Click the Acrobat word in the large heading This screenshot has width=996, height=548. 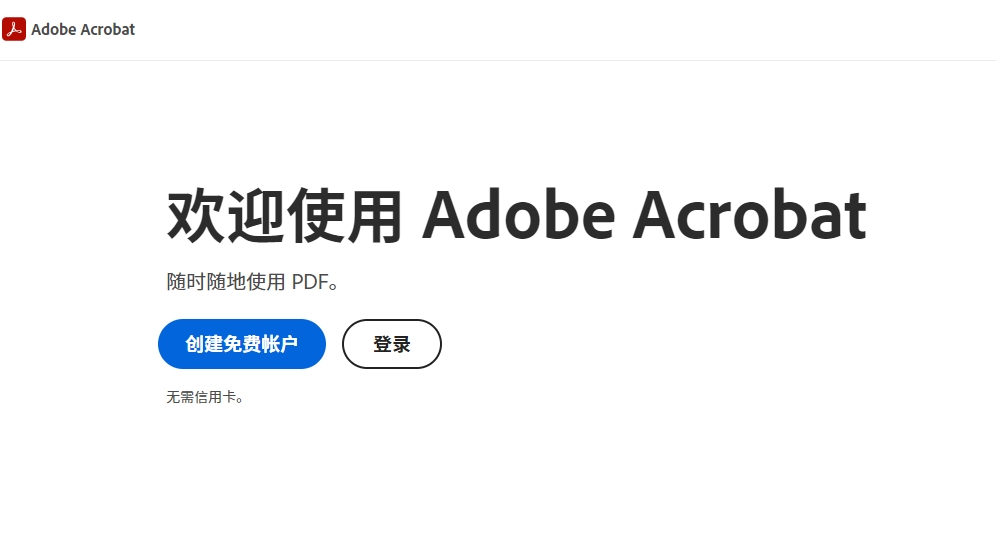(x=750, y=215)
